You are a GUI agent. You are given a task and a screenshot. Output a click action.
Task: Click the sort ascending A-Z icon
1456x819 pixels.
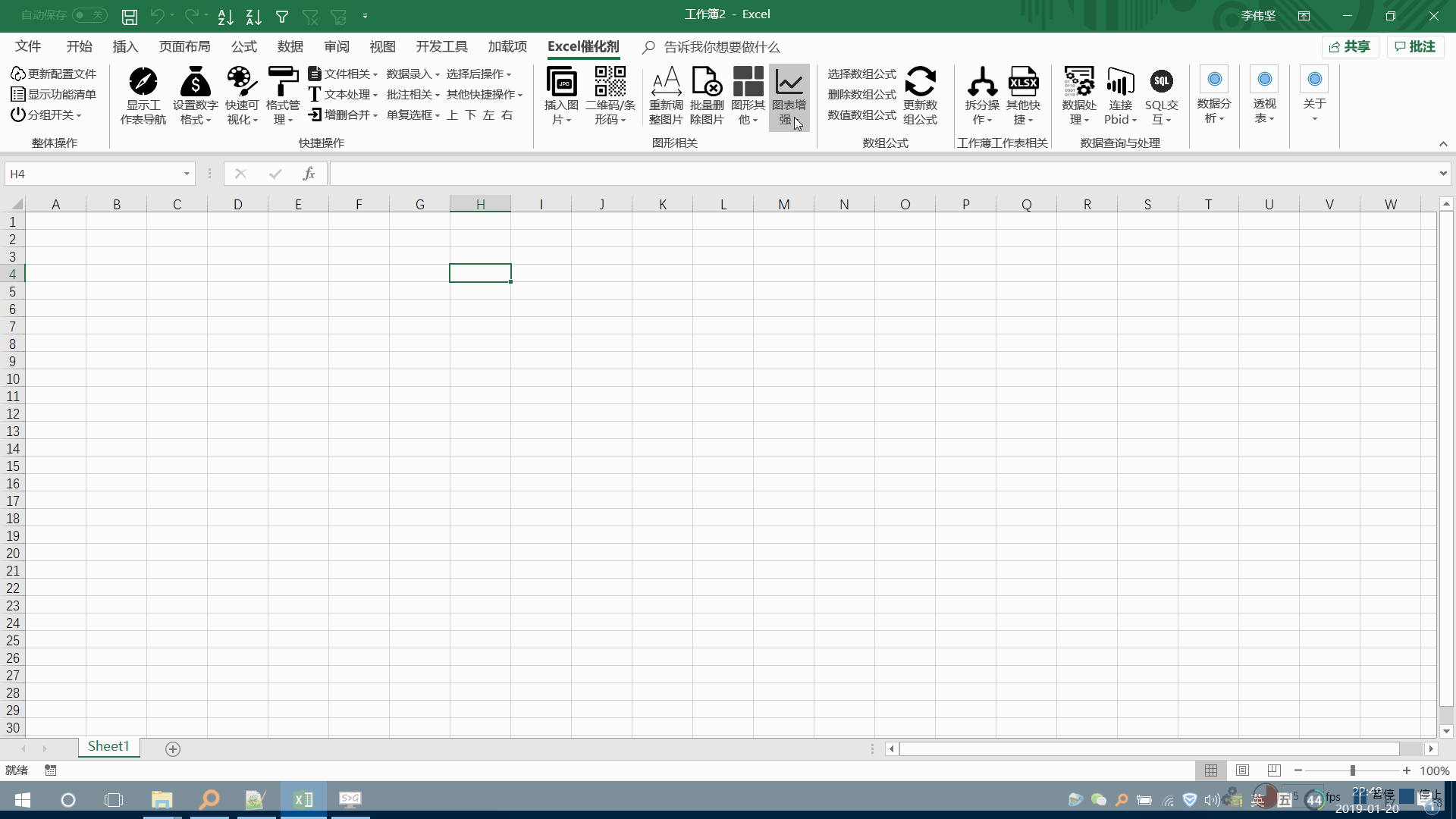tap(225, 16)
